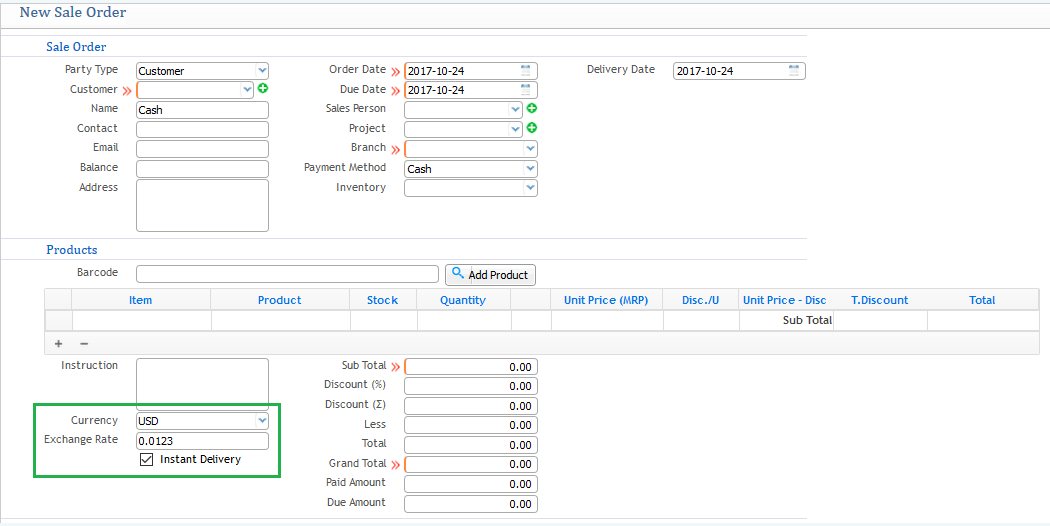Click the Discount (%) field
The height and width of the screenshot is (526, 1050).
[471, 386]
